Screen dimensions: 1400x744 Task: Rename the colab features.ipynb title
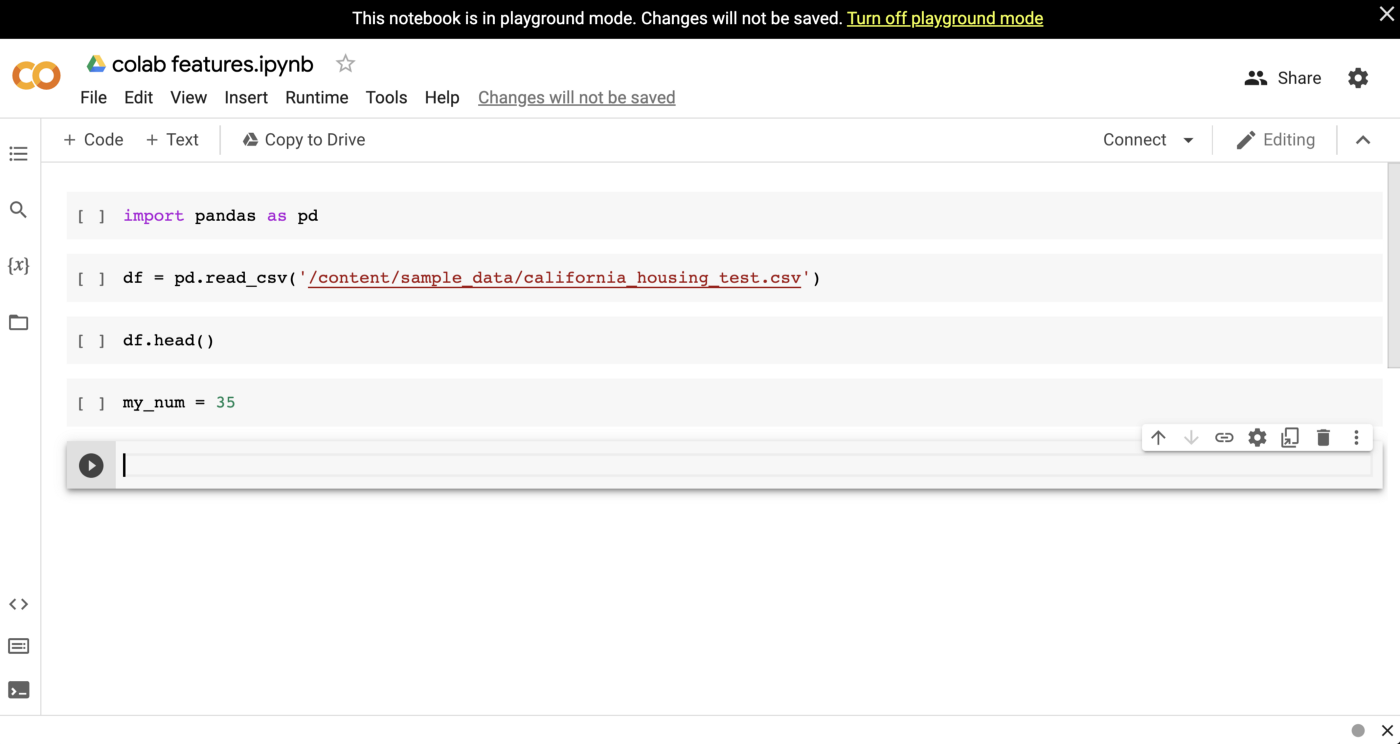click(213, 64)
